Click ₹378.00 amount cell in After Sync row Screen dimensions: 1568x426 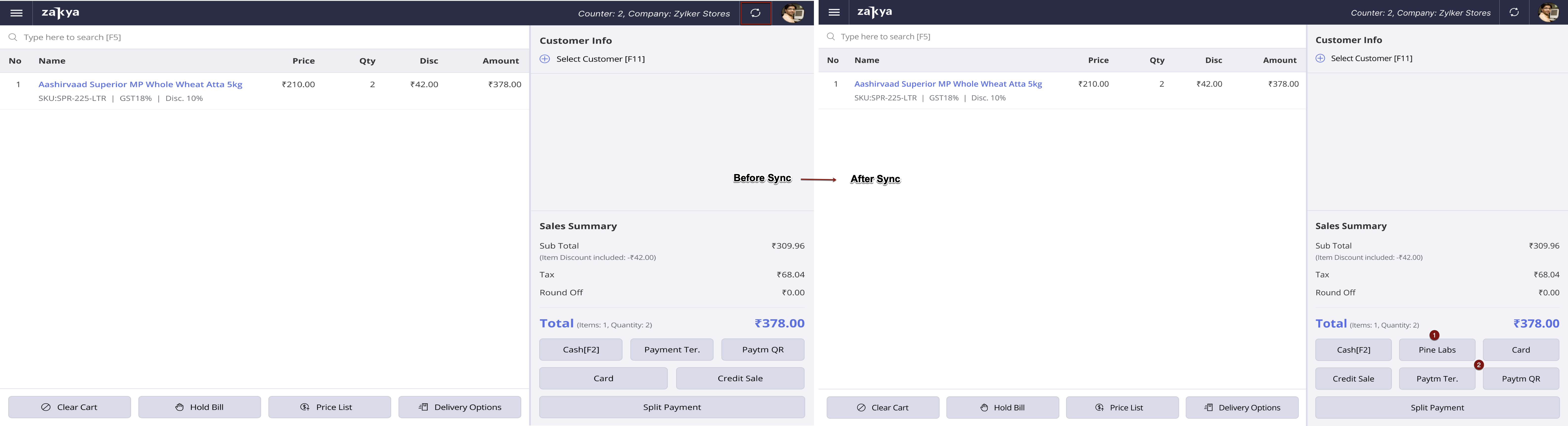click(1283, 84)
